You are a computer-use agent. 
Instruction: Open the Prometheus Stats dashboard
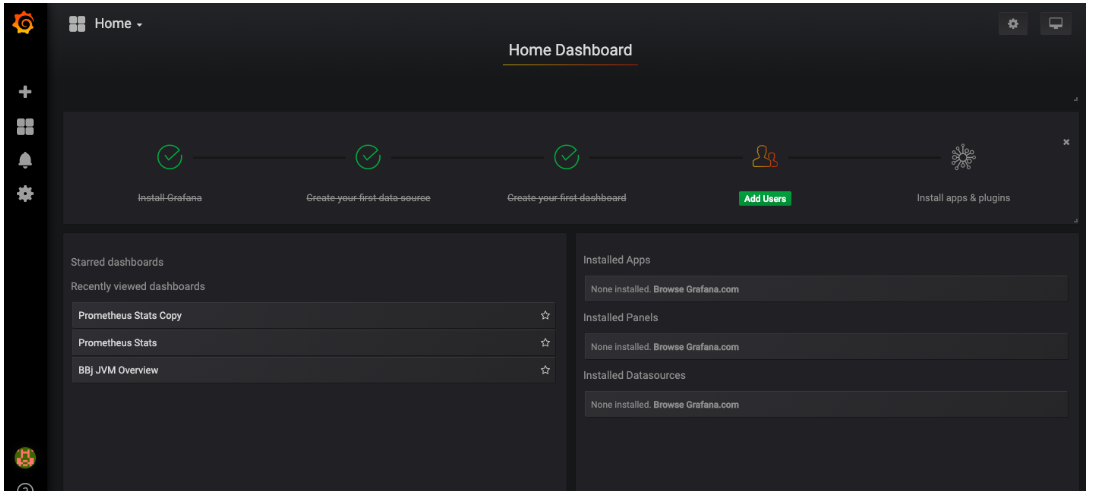(313, 343)
